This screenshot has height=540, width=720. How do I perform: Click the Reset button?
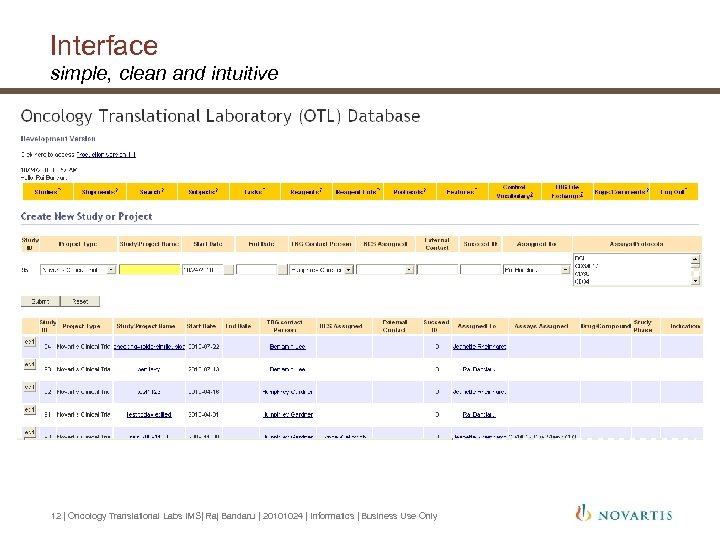pyautogui.click(x=80, y=301)
